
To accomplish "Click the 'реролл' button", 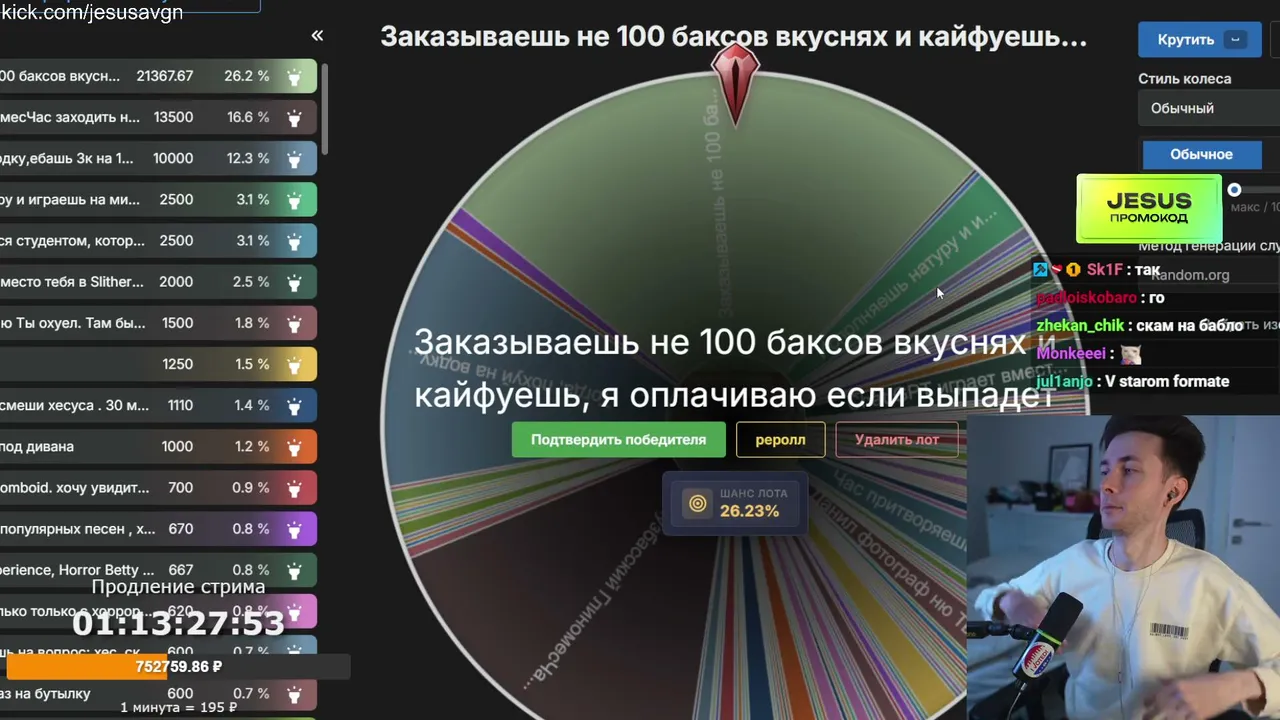I will tap(780, 440).
